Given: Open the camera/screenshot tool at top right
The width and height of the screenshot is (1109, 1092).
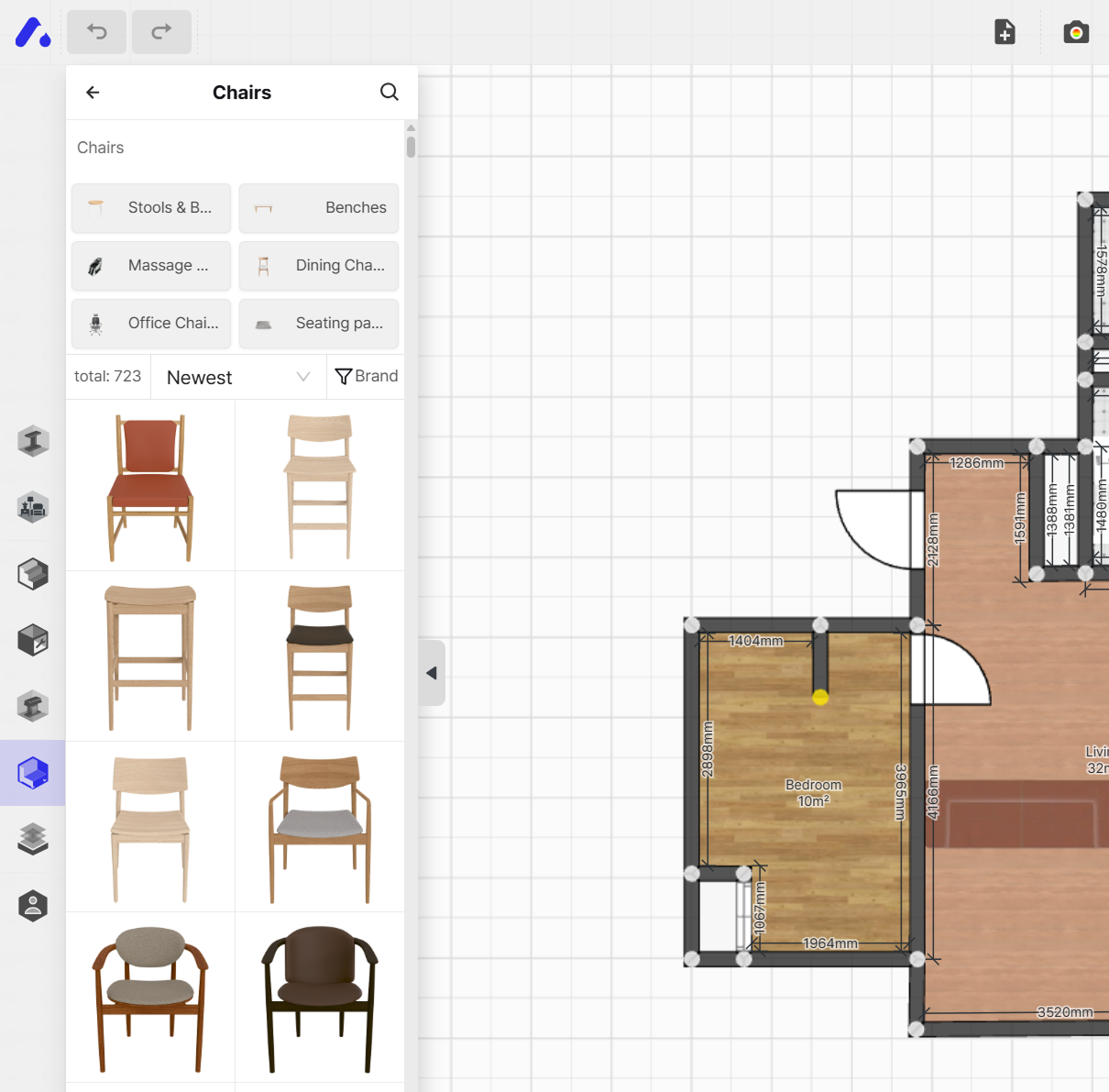Looking at the screenshot, I should (1075, 31).
